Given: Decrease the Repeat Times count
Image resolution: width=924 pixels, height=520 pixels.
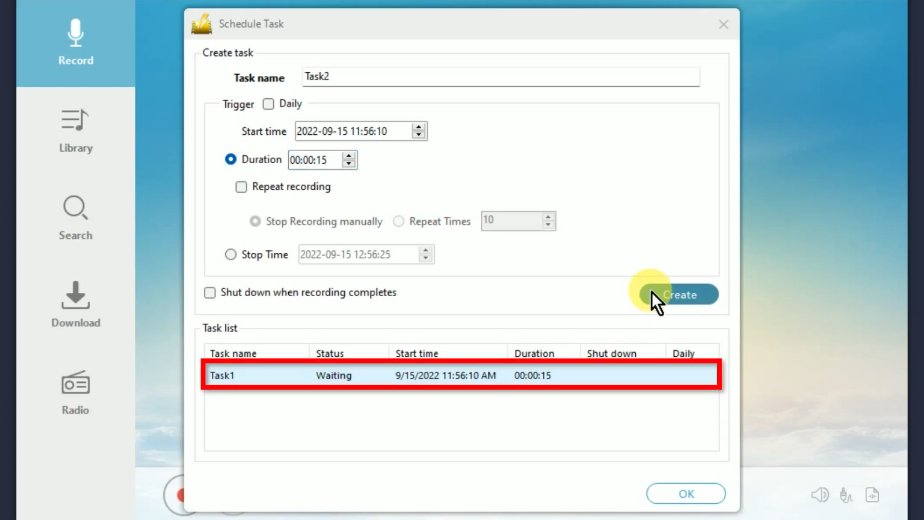Looking at the screenshot, I should [548, 225].
